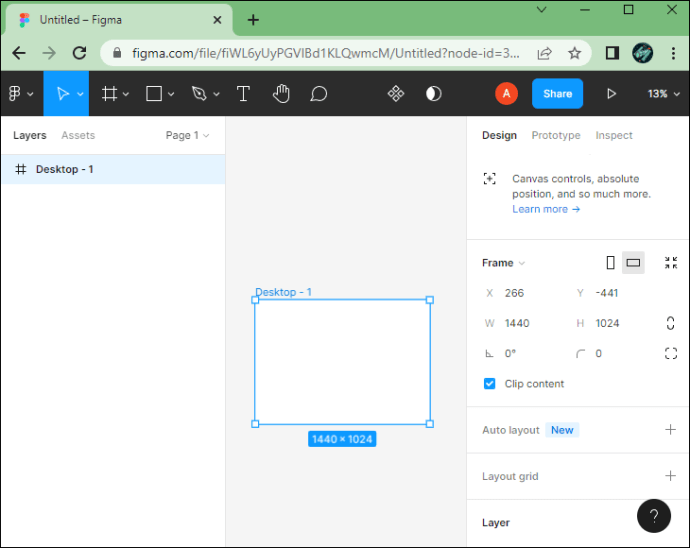Click the corner radius field 0
The width and height of the screenshot is (690, 548).
pyautogui.click(x=598, y=353)
